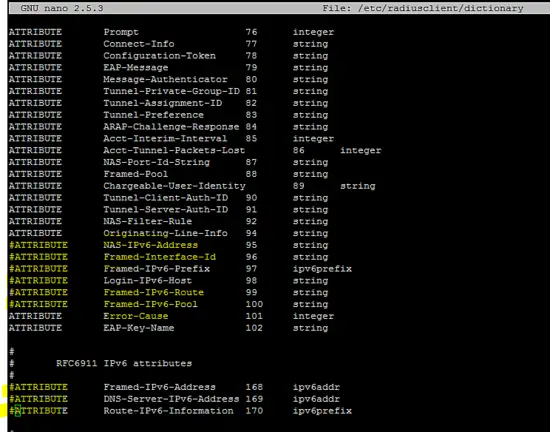Click the file path '/etc/radiusclient/dictionary' in header
550x432 pixels.
(441, 8)
